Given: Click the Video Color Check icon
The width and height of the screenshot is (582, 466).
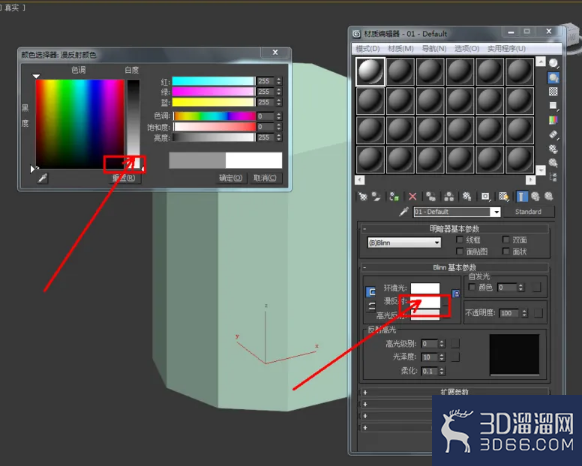Looking at the screenshot, I should point(553,120).
